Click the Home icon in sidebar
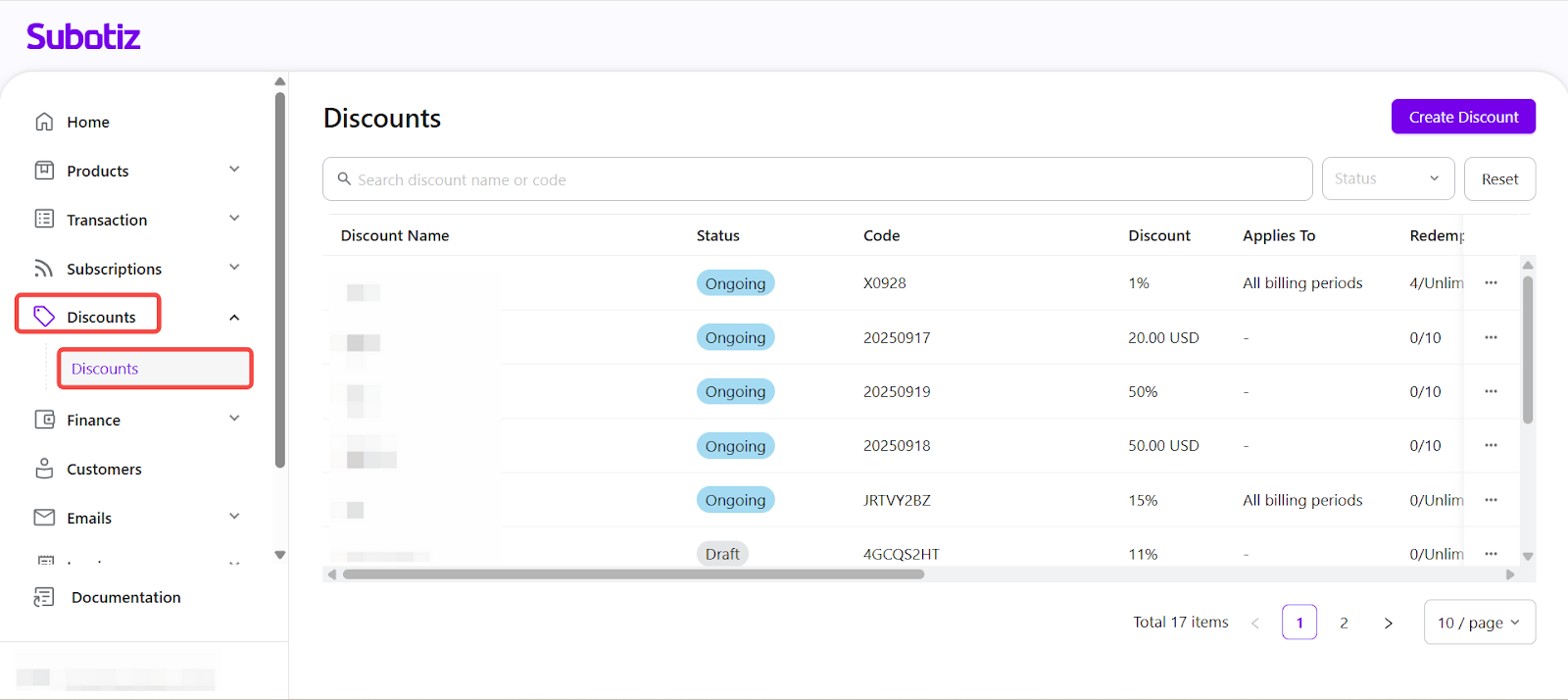Screen dimensions: 1568x700 (x=44, y=122)
